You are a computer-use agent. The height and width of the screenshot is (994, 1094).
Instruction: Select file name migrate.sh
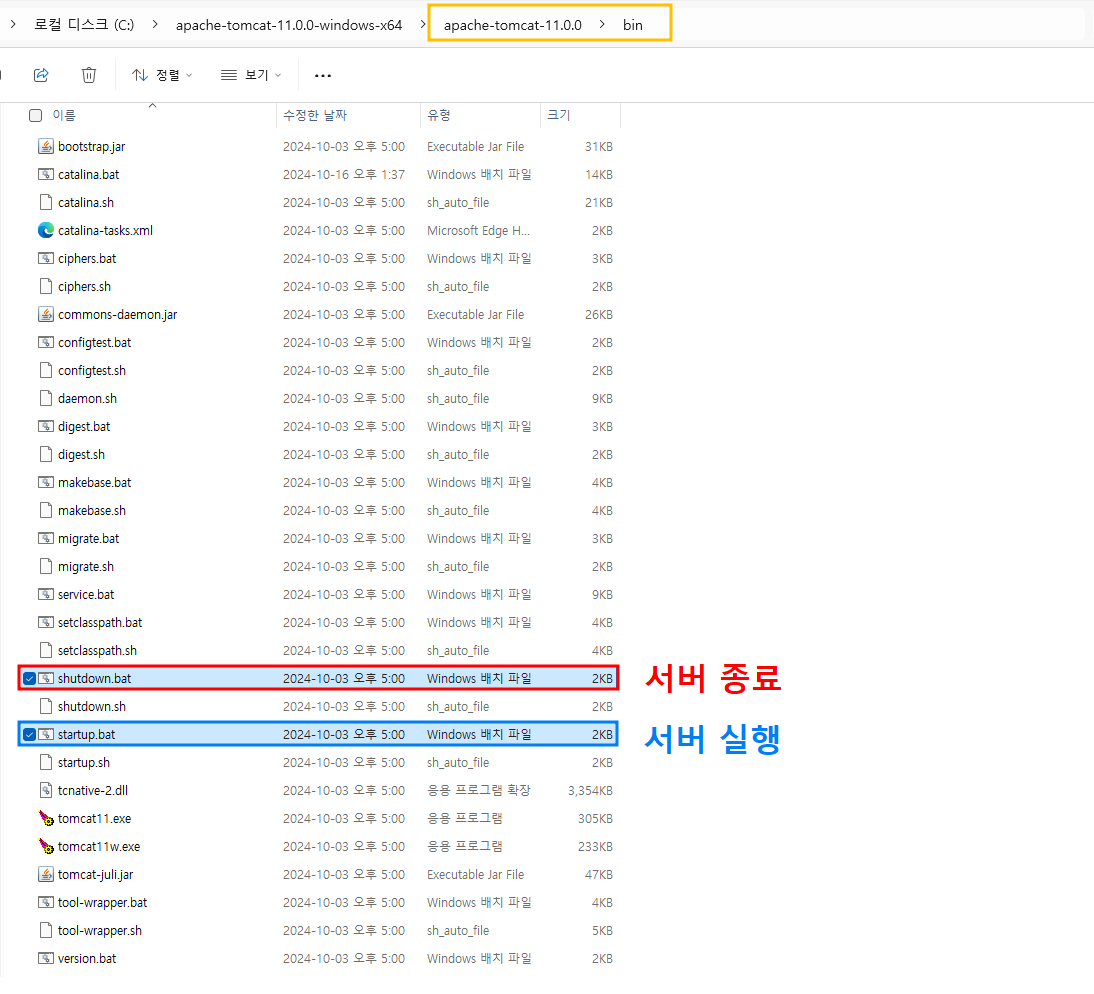click(x=86, y=566)
